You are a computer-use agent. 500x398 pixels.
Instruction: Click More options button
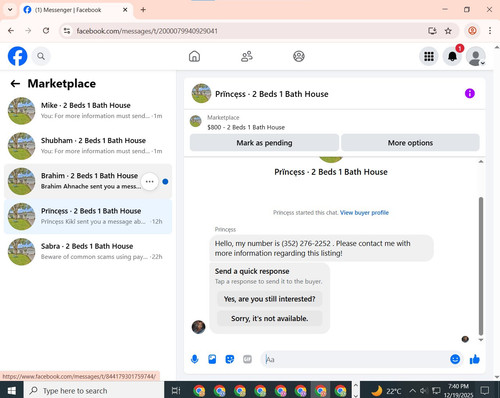tap(410, 143)
